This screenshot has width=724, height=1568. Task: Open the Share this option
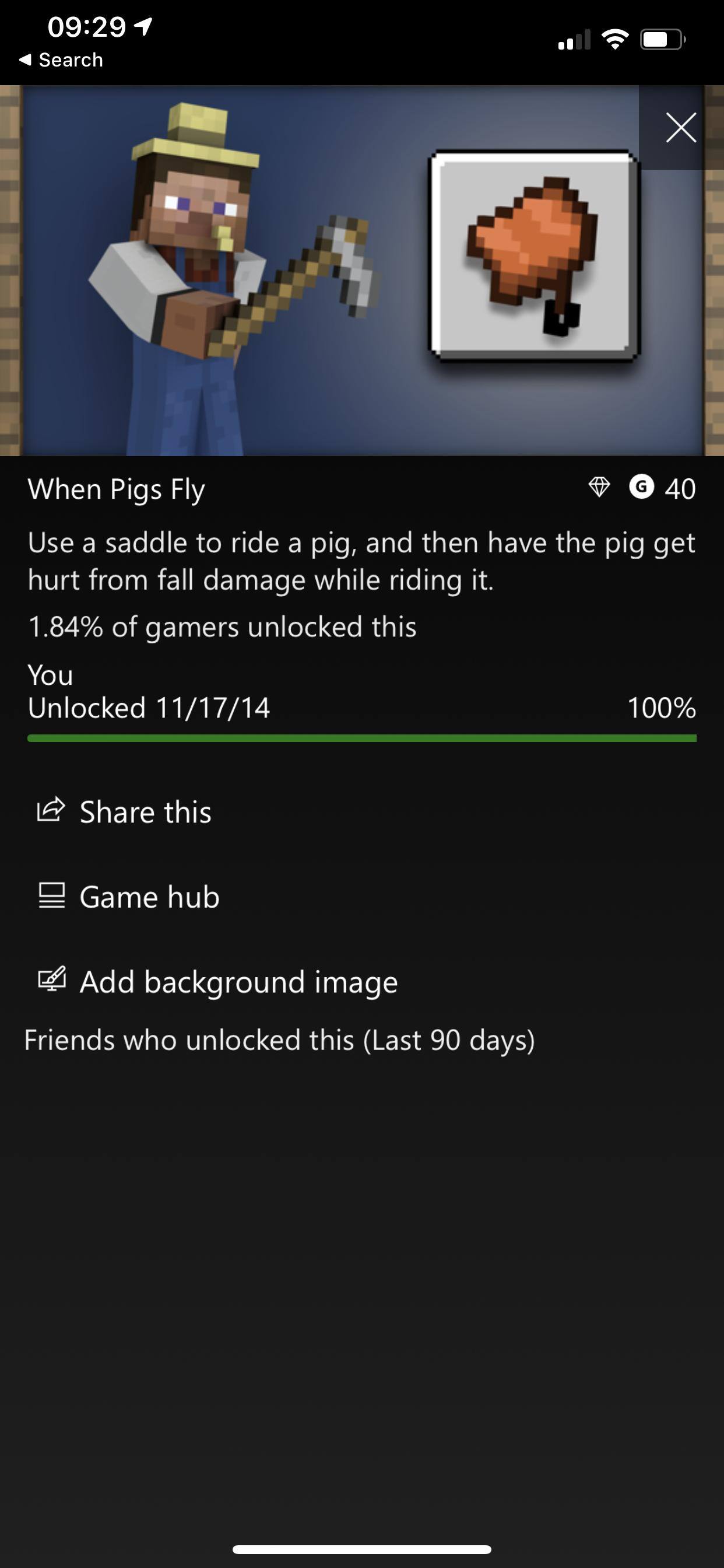click(x=145, y=812)
